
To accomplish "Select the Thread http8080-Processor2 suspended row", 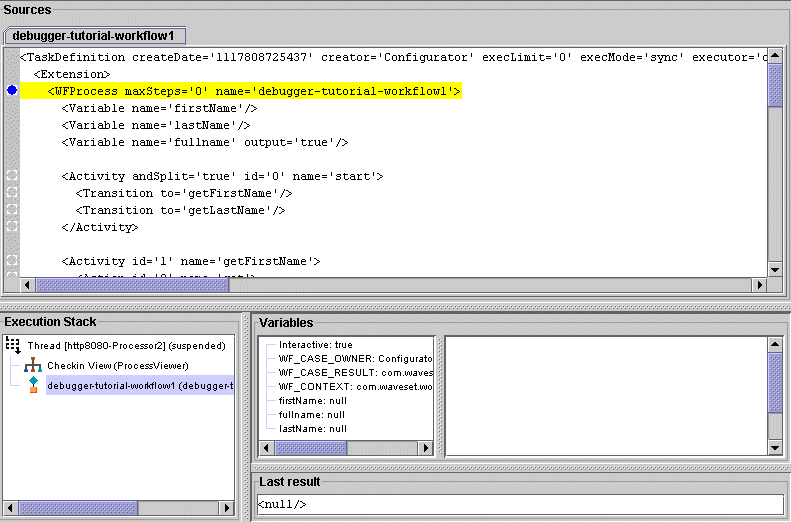I will click(127, 345).
